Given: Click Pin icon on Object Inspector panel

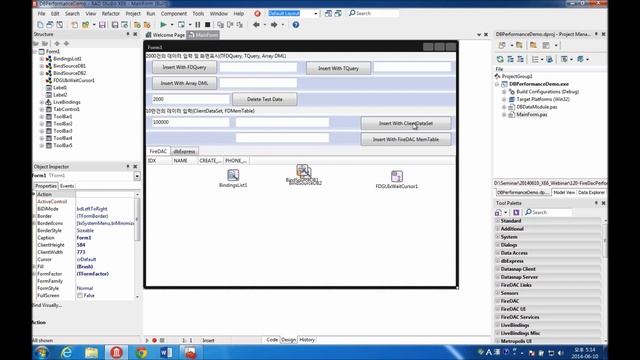Looking at the screenshot, I should [128, 167].
